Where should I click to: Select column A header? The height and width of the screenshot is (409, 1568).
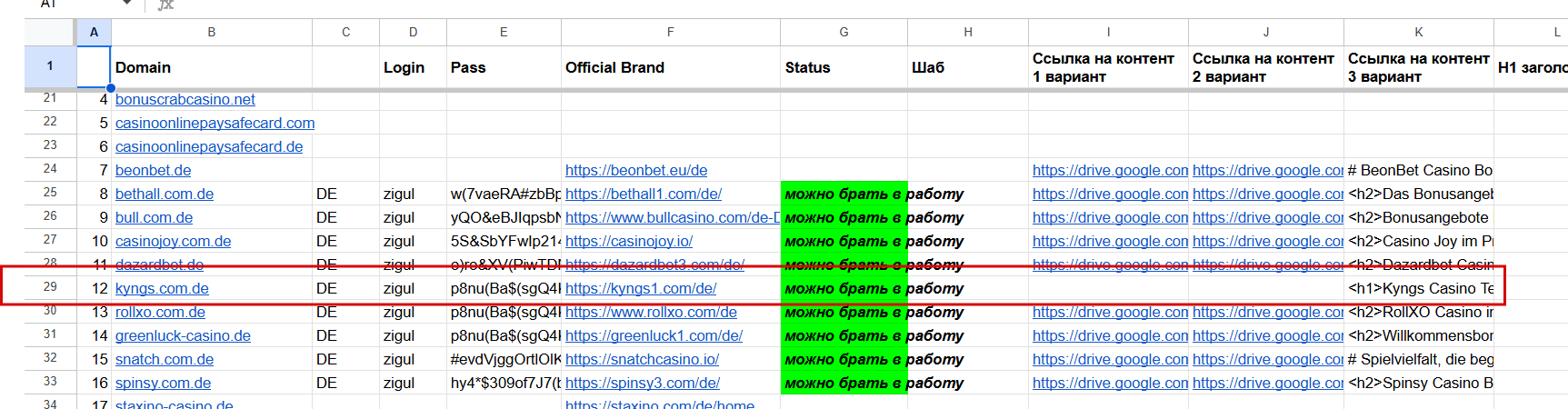coord(94,32)
